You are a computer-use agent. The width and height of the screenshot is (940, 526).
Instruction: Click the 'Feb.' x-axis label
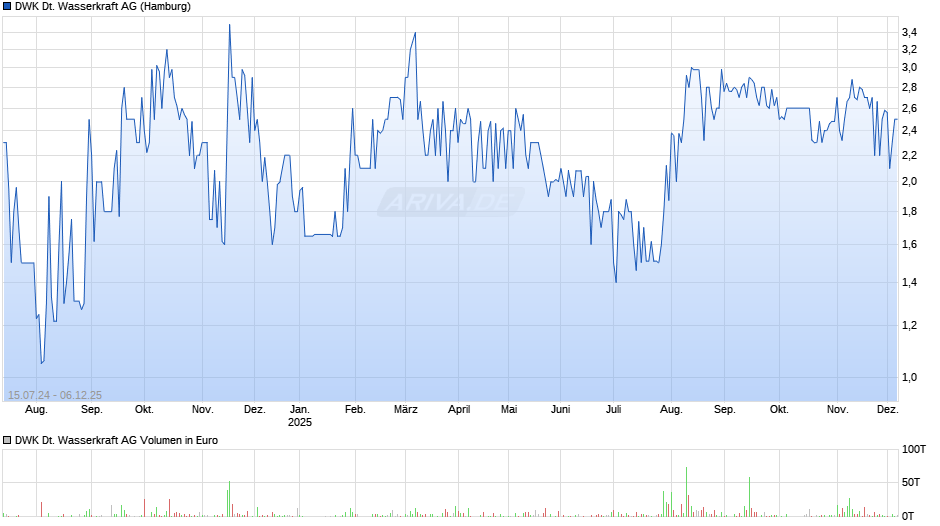click(355, 410)
